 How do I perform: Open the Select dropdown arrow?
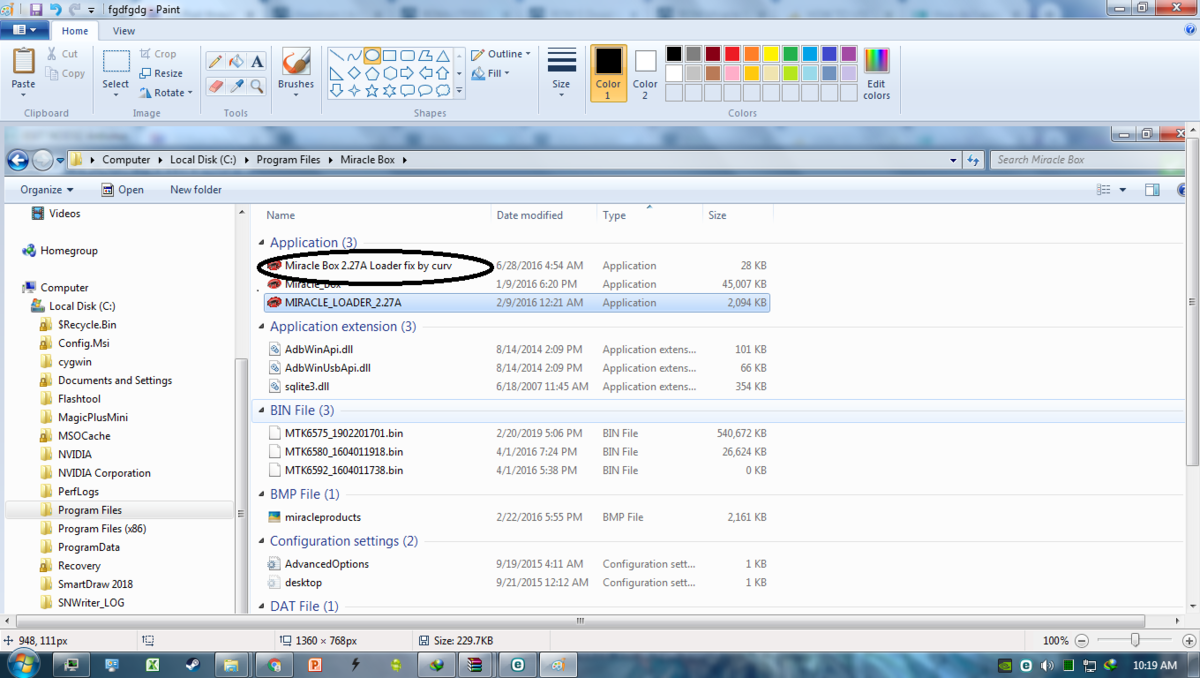click(x=116, y=95)
